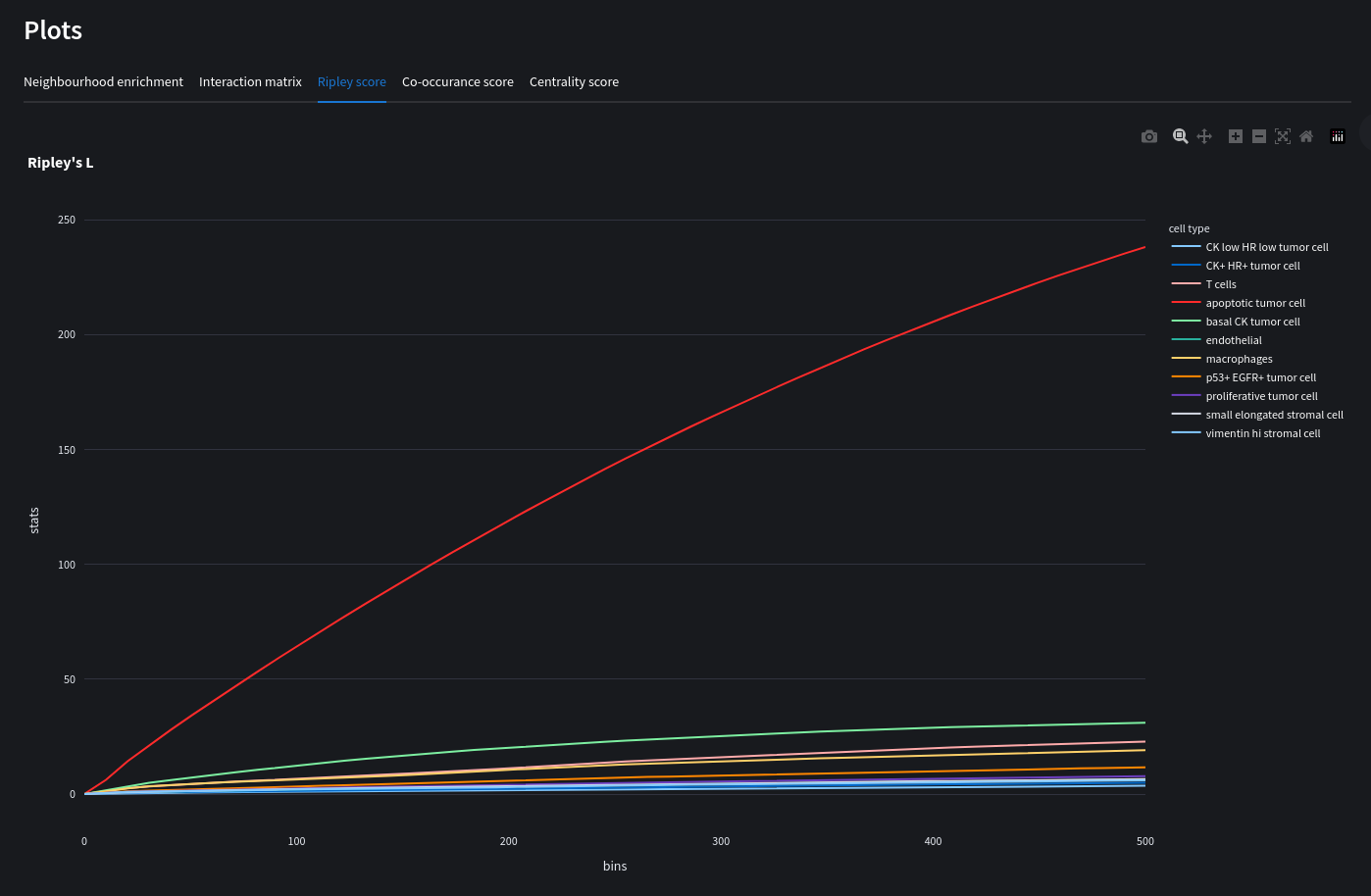Viewport: 1371px width, 896px height.
Task: Open the Centrality score tab
Action: [x=574, y=82]
